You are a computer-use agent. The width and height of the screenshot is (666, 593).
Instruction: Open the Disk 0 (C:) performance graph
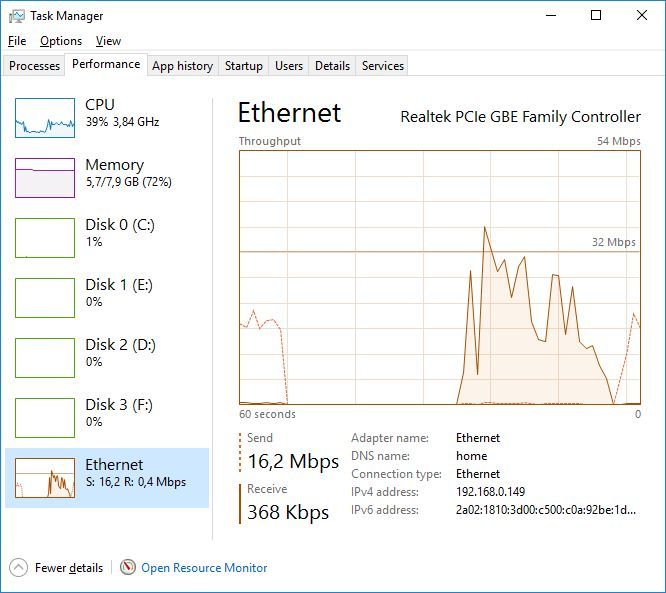(x=45, y=238)
